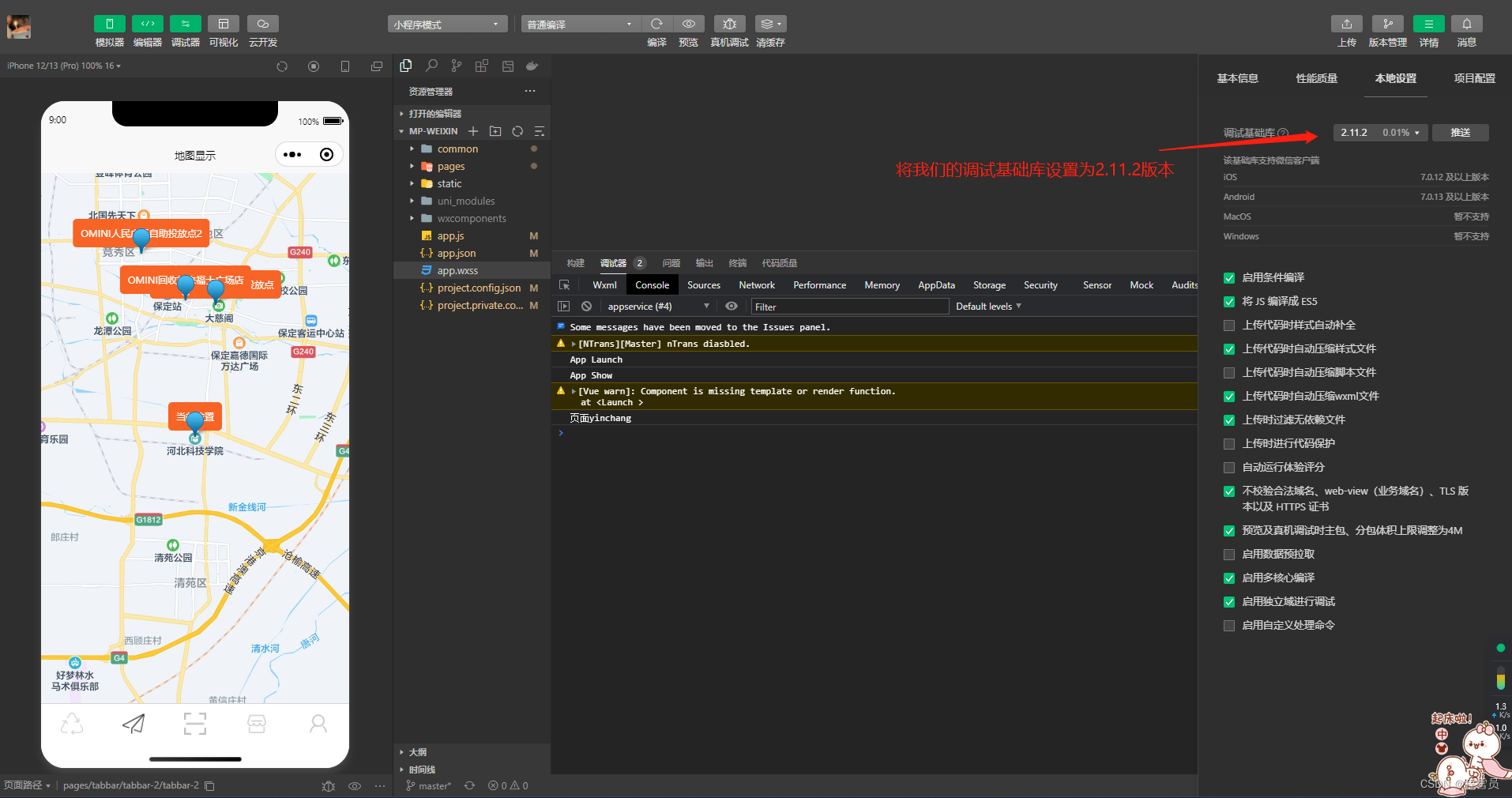Image resolution: width=1512 pixels, height=798 pixels.
Task: Click the master branch status item
Action: pos(429,785)
